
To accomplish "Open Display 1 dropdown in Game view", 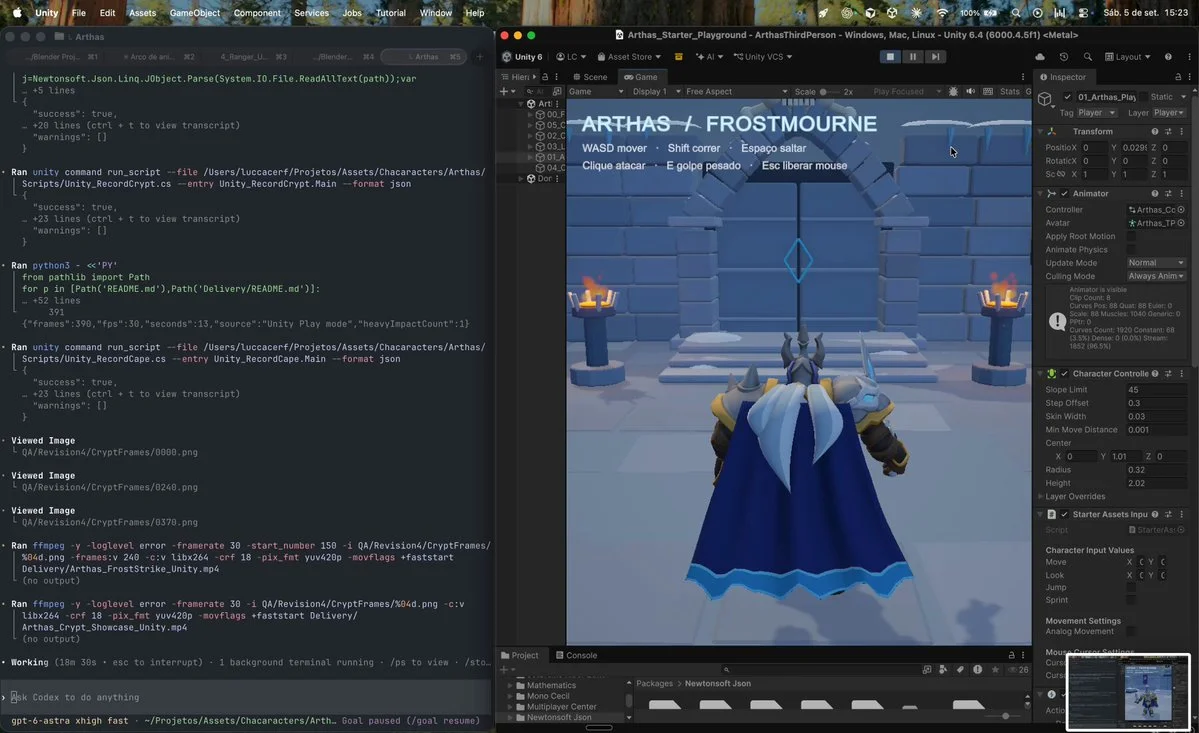I will click(x=656, y=92).
